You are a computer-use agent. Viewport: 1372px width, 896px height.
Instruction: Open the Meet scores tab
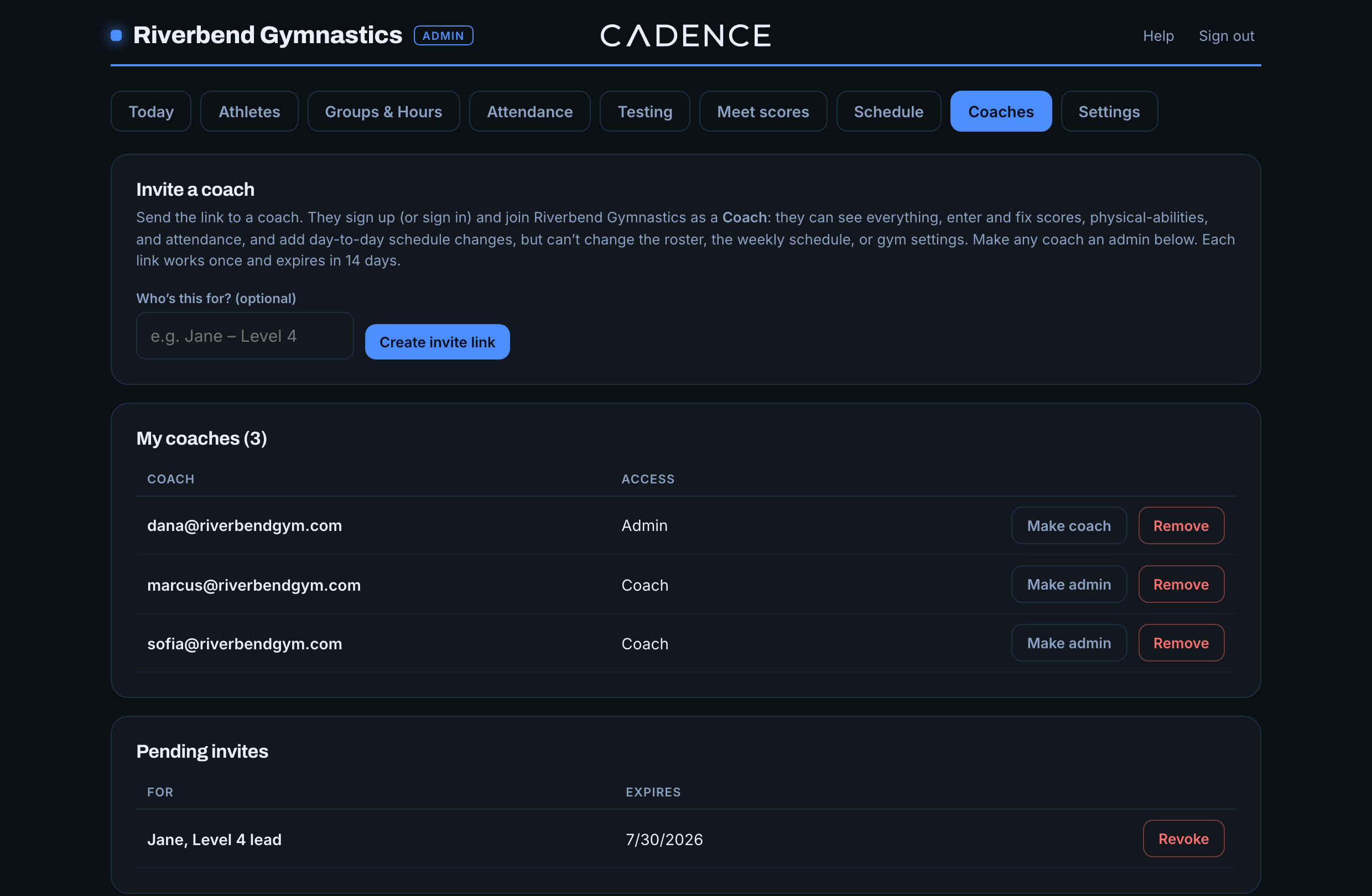[763, 111]
